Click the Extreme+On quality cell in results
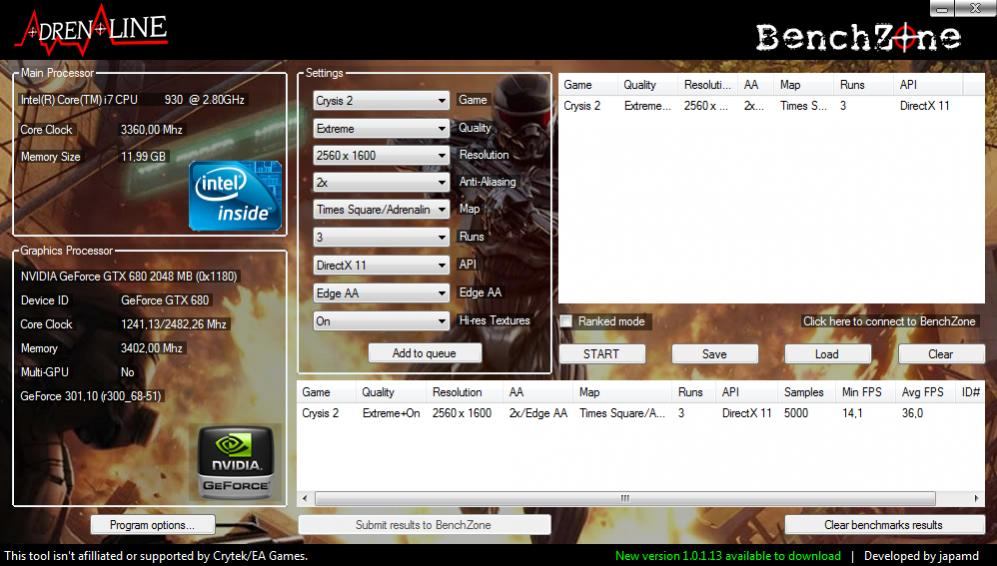This screenshot has height=566, width=997. (391, 413)
